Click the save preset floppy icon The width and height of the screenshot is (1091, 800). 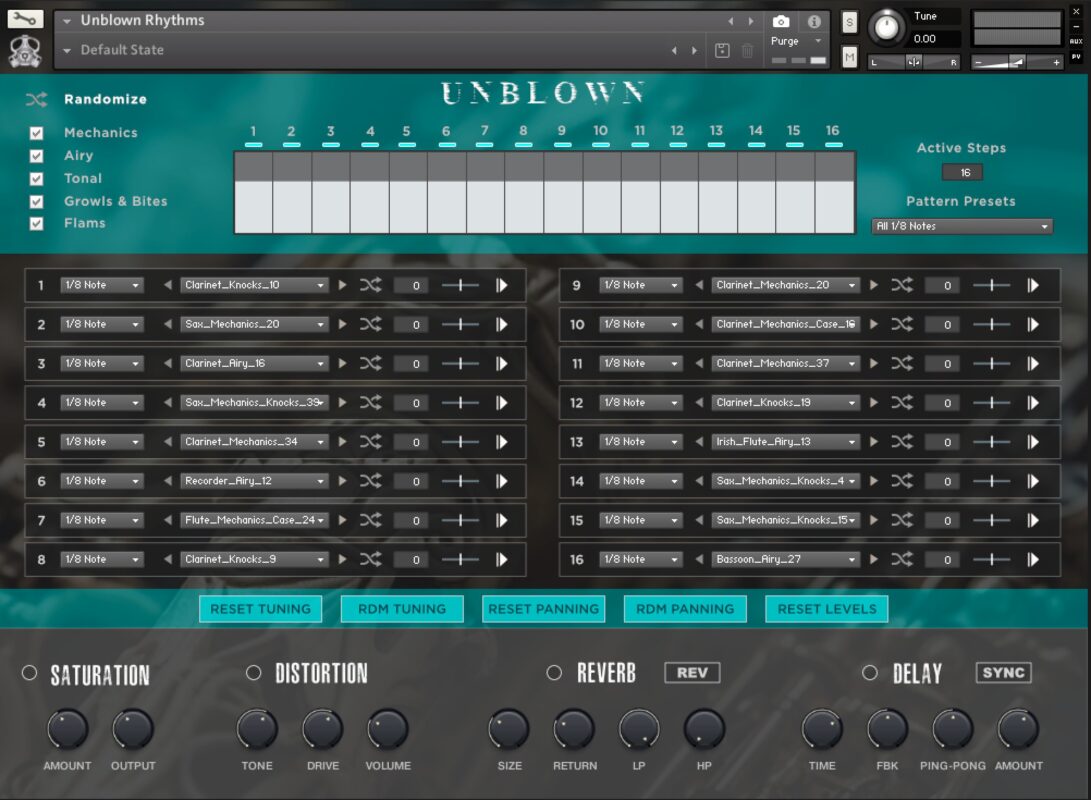(723, 50)
